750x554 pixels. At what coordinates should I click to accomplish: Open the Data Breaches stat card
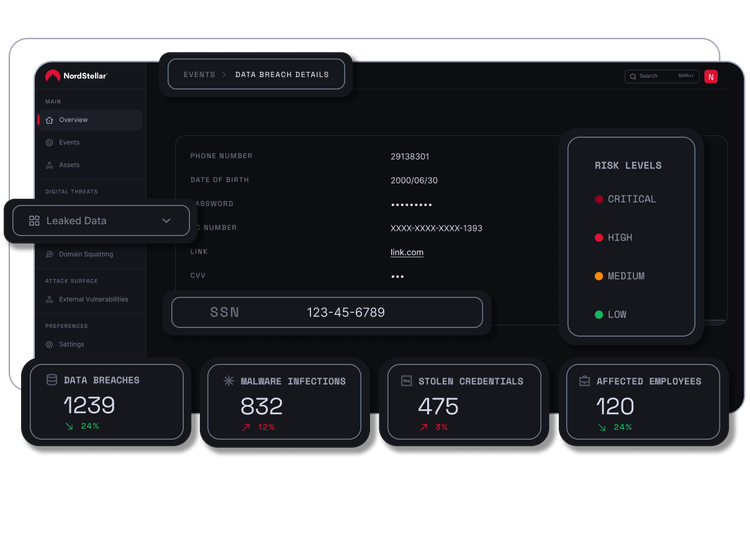click(x=102, y=401)
